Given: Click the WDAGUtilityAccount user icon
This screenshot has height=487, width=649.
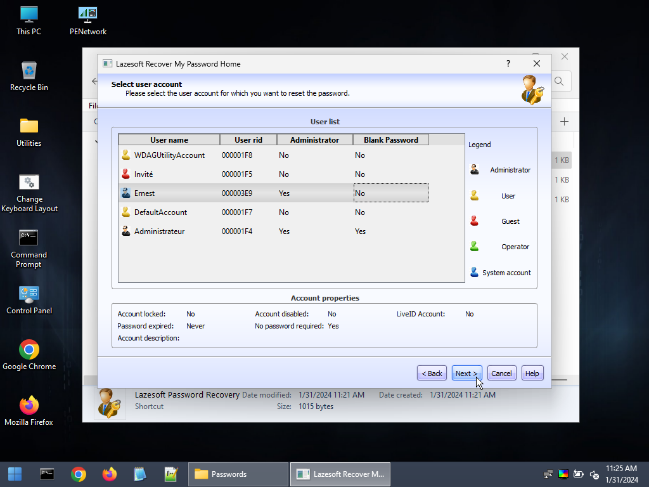Looking at the screenshot, I should pyautogui.click(x=126, y=155).
